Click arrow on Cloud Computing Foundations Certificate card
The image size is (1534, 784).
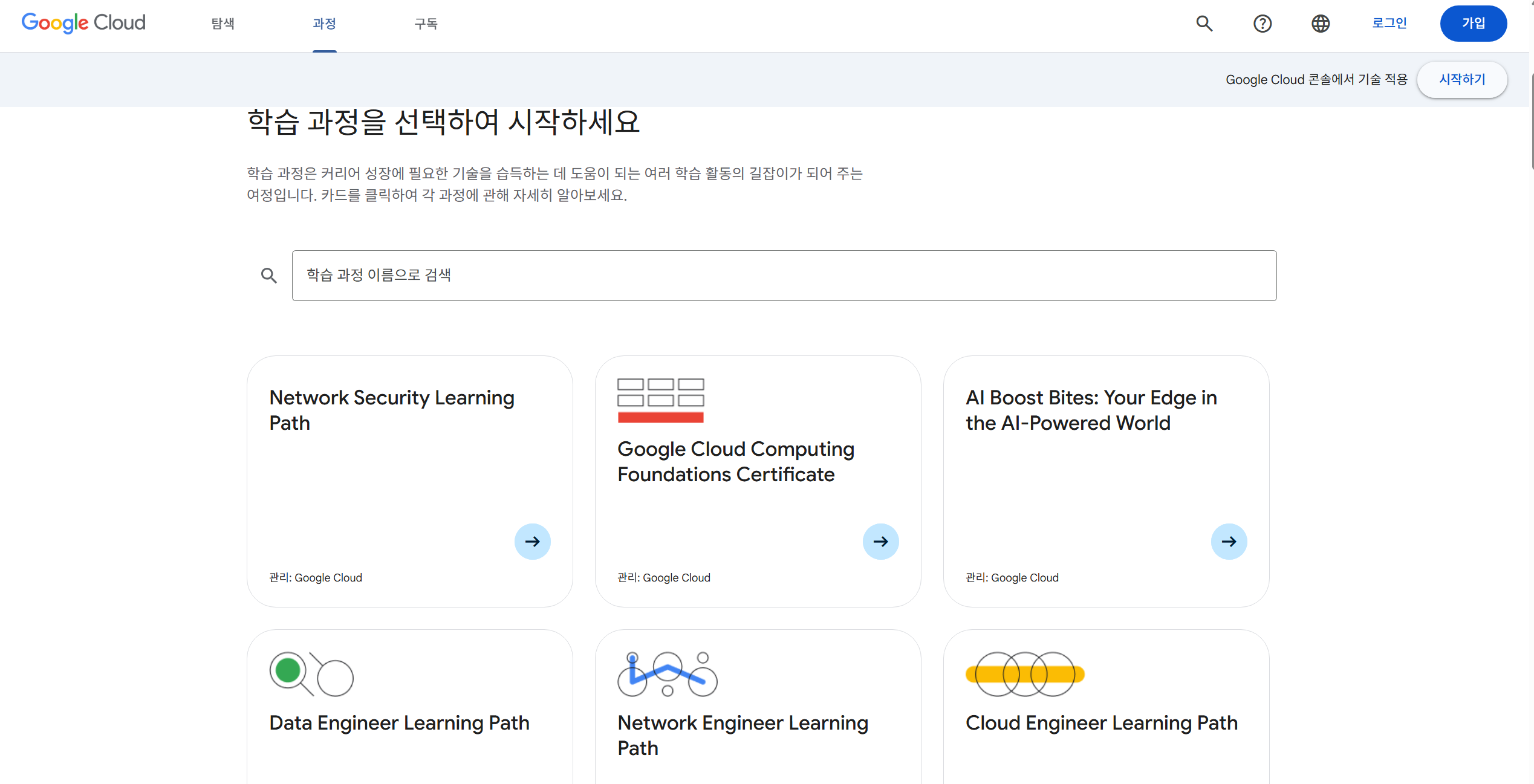[880, 541]
